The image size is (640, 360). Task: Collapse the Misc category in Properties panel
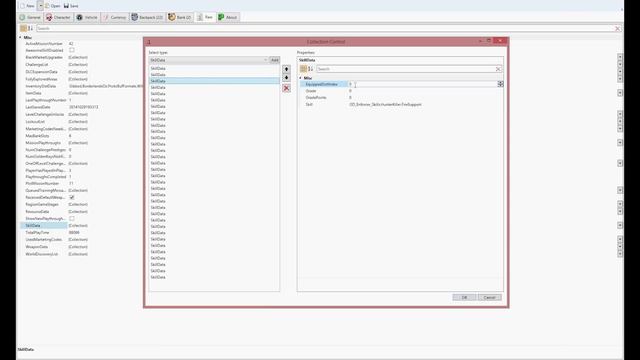300,78
